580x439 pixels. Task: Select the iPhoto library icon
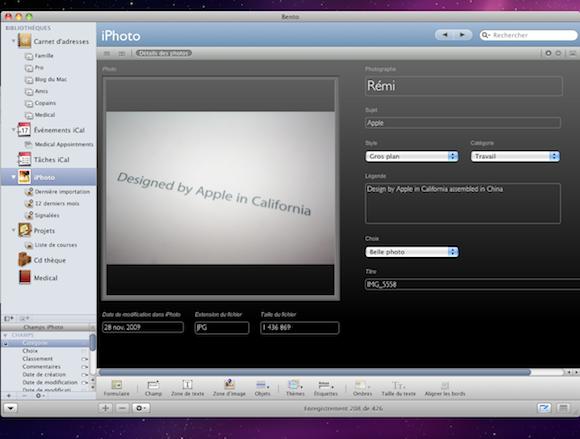[x=24, y=177]
